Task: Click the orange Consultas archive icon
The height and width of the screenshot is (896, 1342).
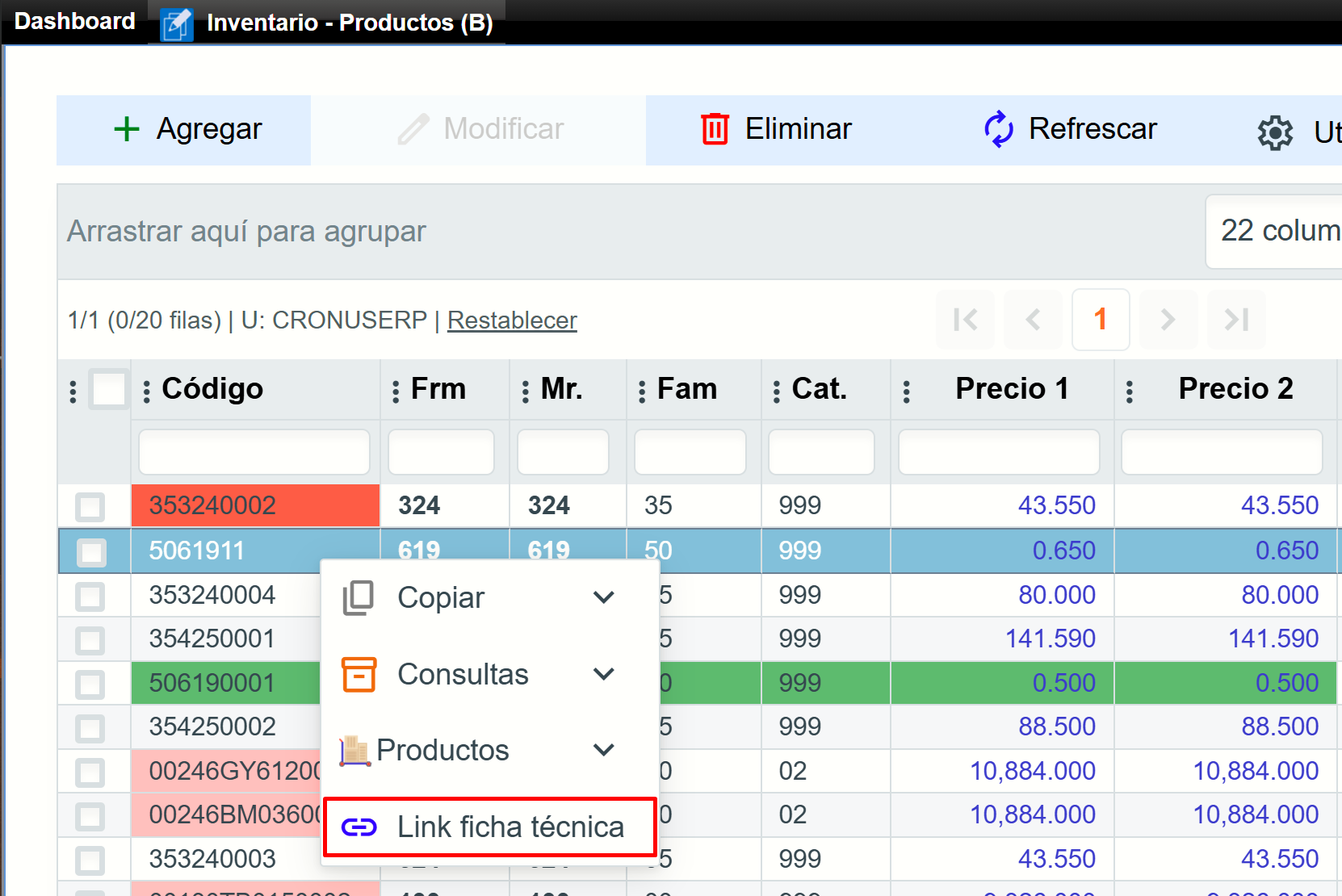Action: pos(359,674)
